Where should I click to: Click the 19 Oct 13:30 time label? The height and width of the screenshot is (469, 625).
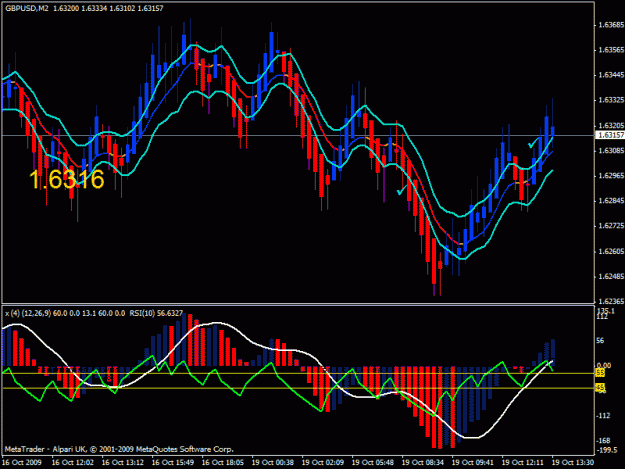point(573,463)
